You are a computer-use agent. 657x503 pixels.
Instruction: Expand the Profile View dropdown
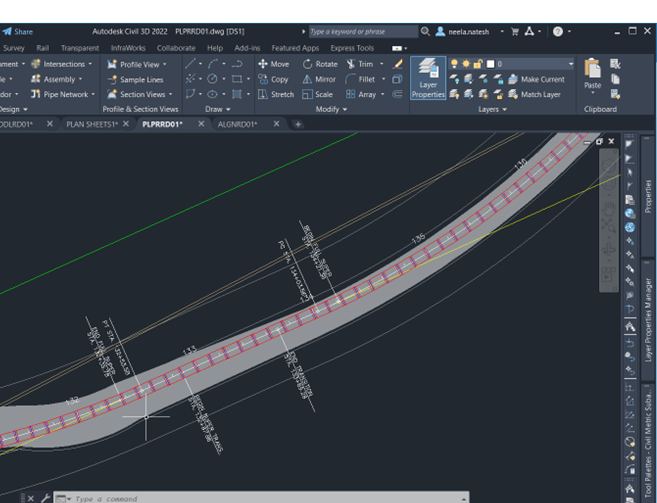pyautogui.click(x=165, y=65)
